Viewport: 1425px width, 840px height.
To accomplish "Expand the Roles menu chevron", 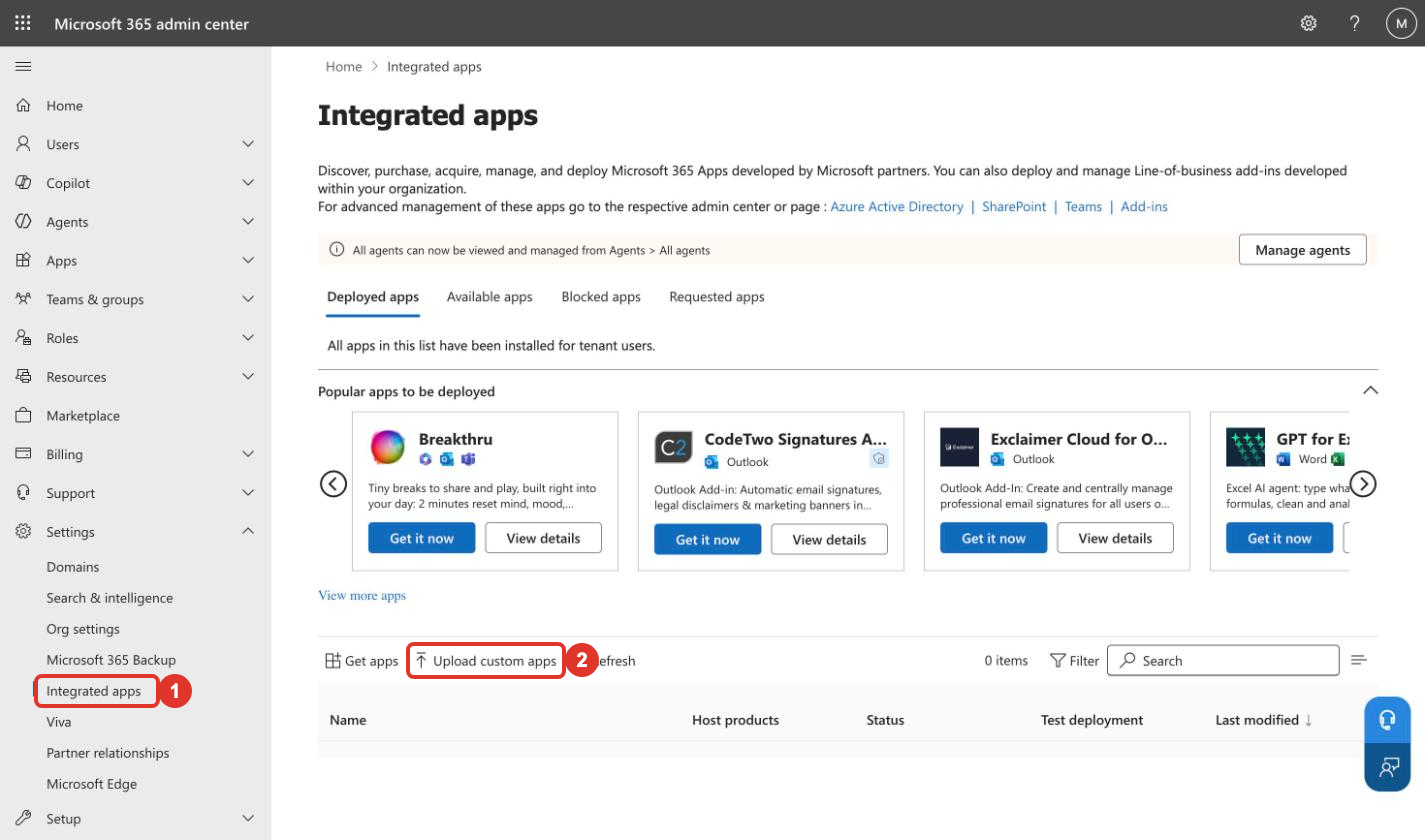I will (248, 338).
